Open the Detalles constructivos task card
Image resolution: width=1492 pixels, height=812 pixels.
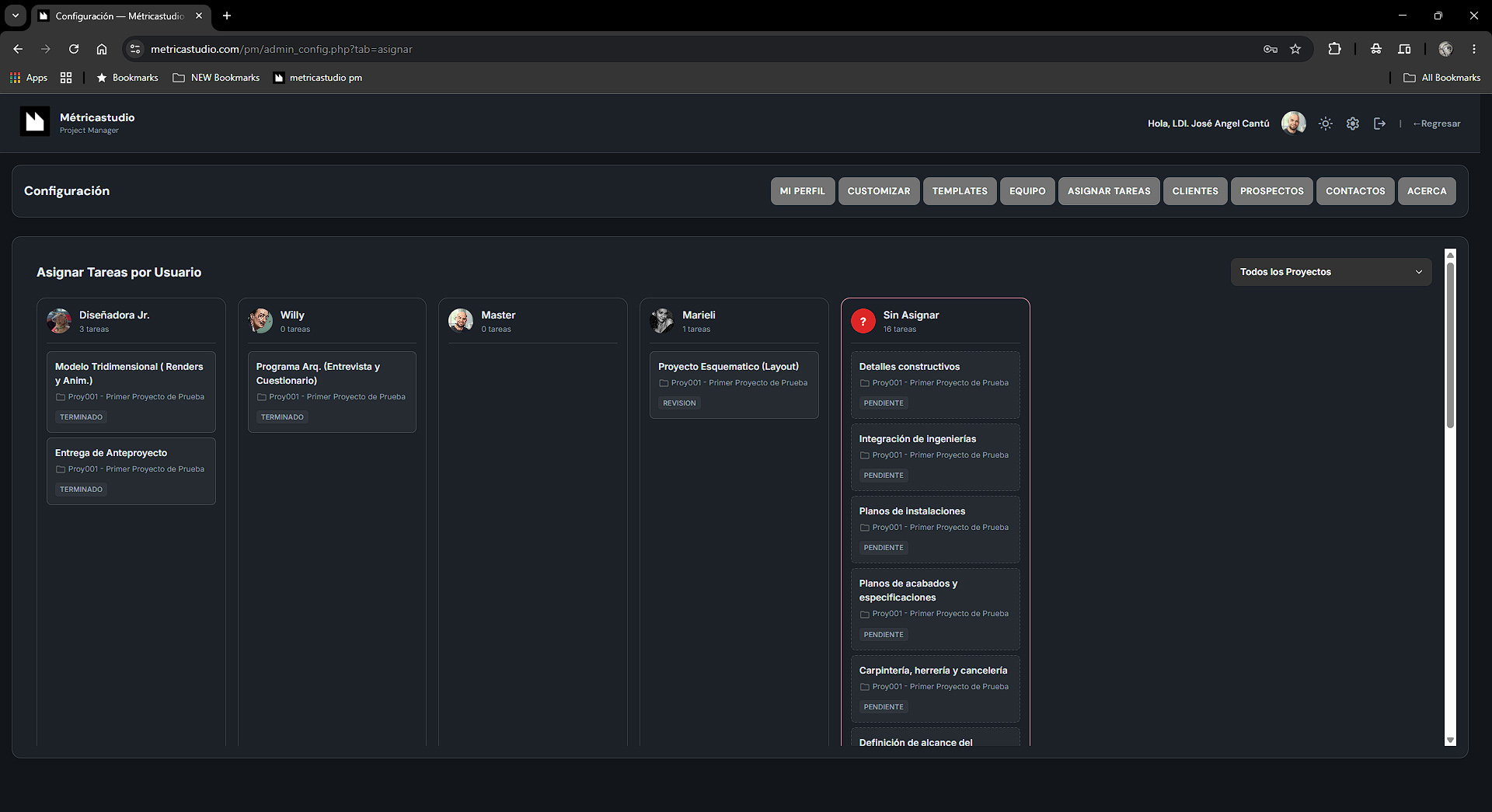935,385
